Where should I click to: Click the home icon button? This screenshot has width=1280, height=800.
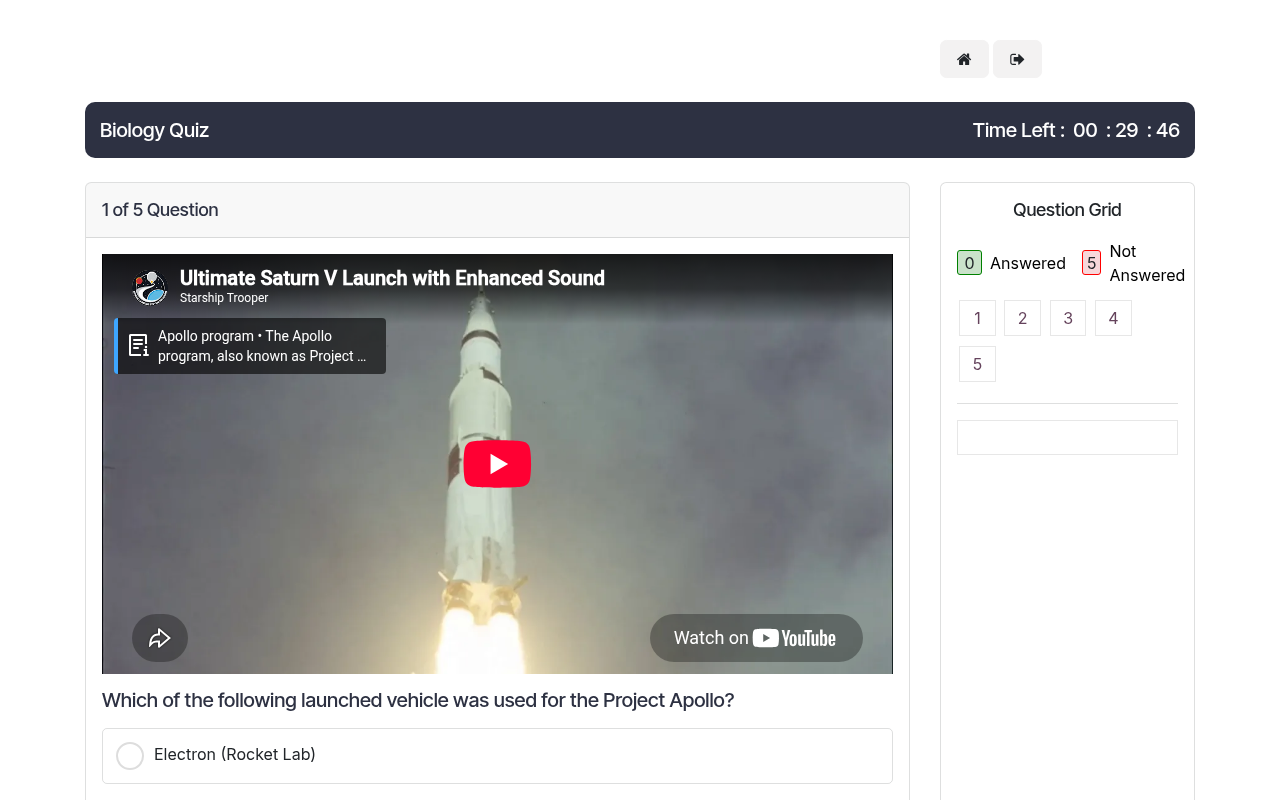click(x=964, y=59)
